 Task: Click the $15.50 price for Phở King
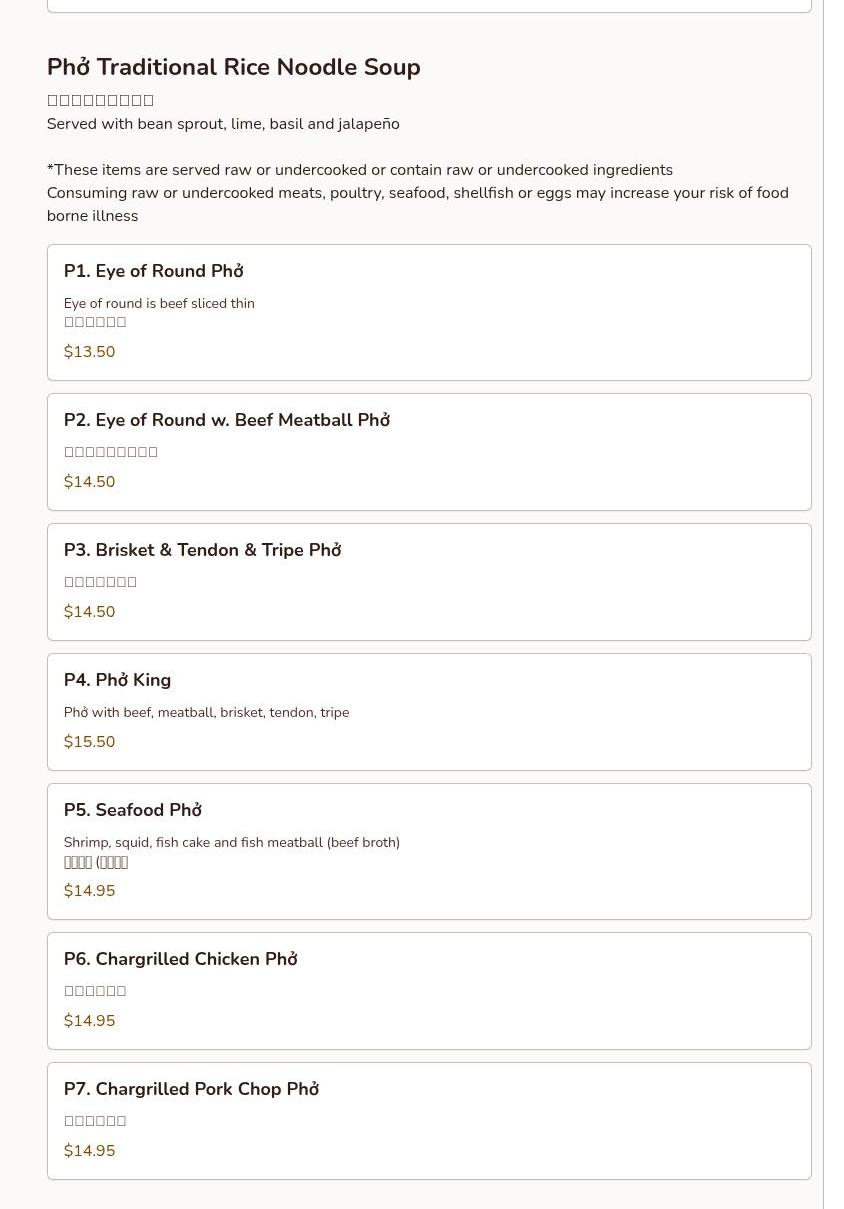tap(90, 742)
